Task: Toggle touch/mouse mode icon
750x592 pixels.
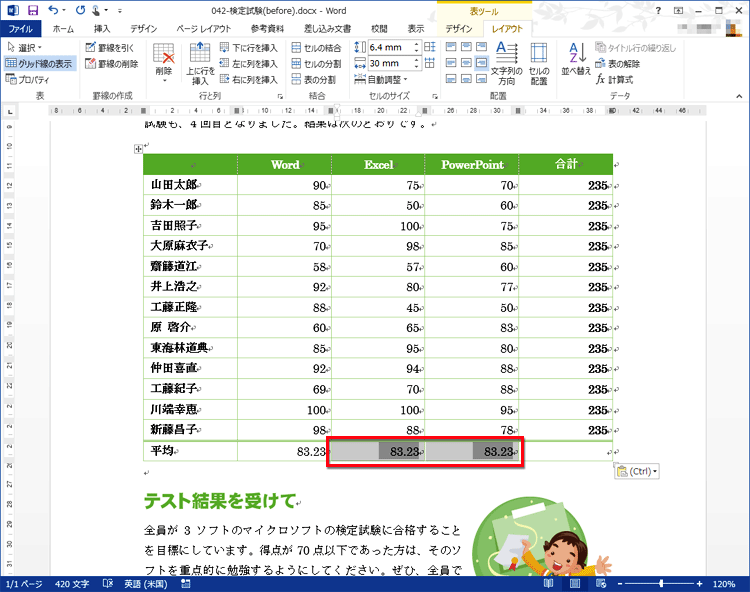Action: [x=96, y=10]
